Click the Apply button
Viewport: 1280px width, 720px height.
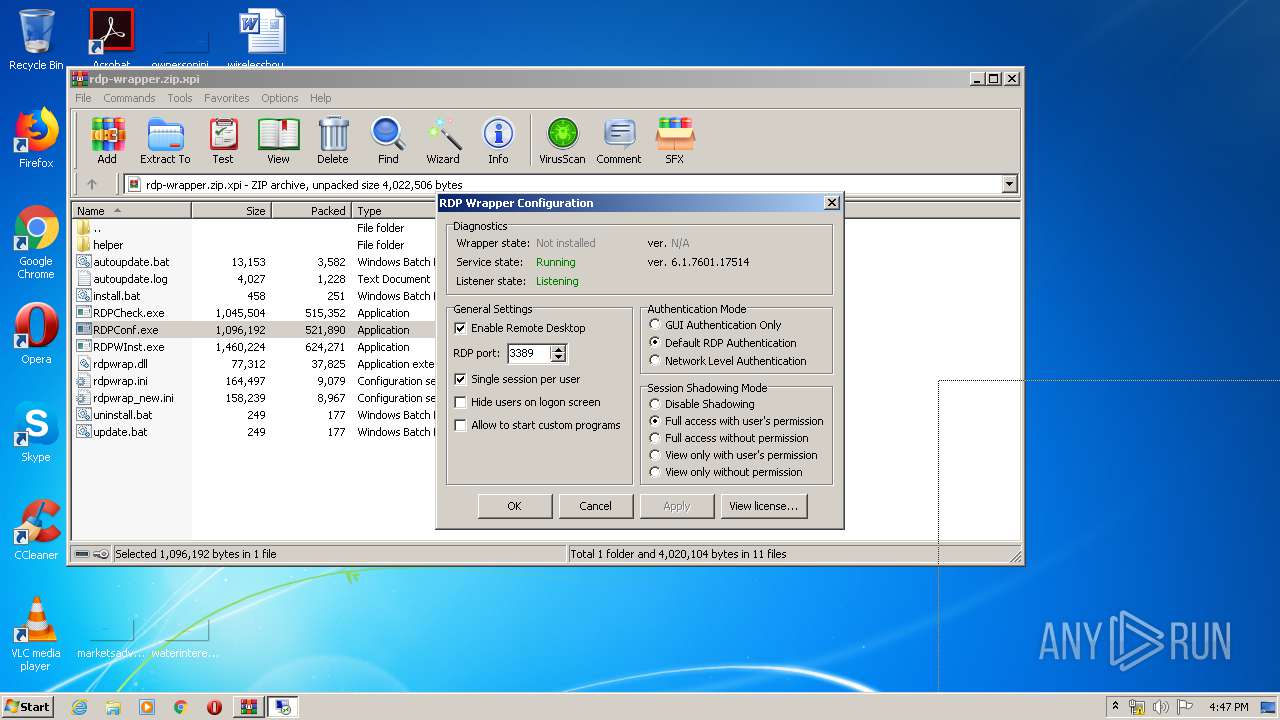point(677,506)
